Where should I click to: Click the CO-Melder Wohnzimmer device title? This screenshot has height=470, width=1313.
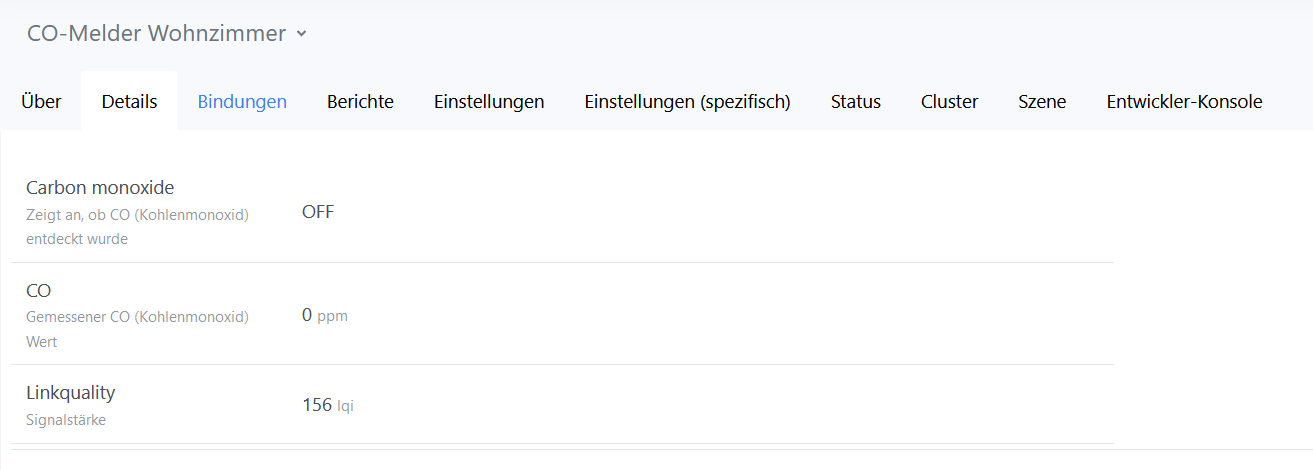tap(156, 33)
